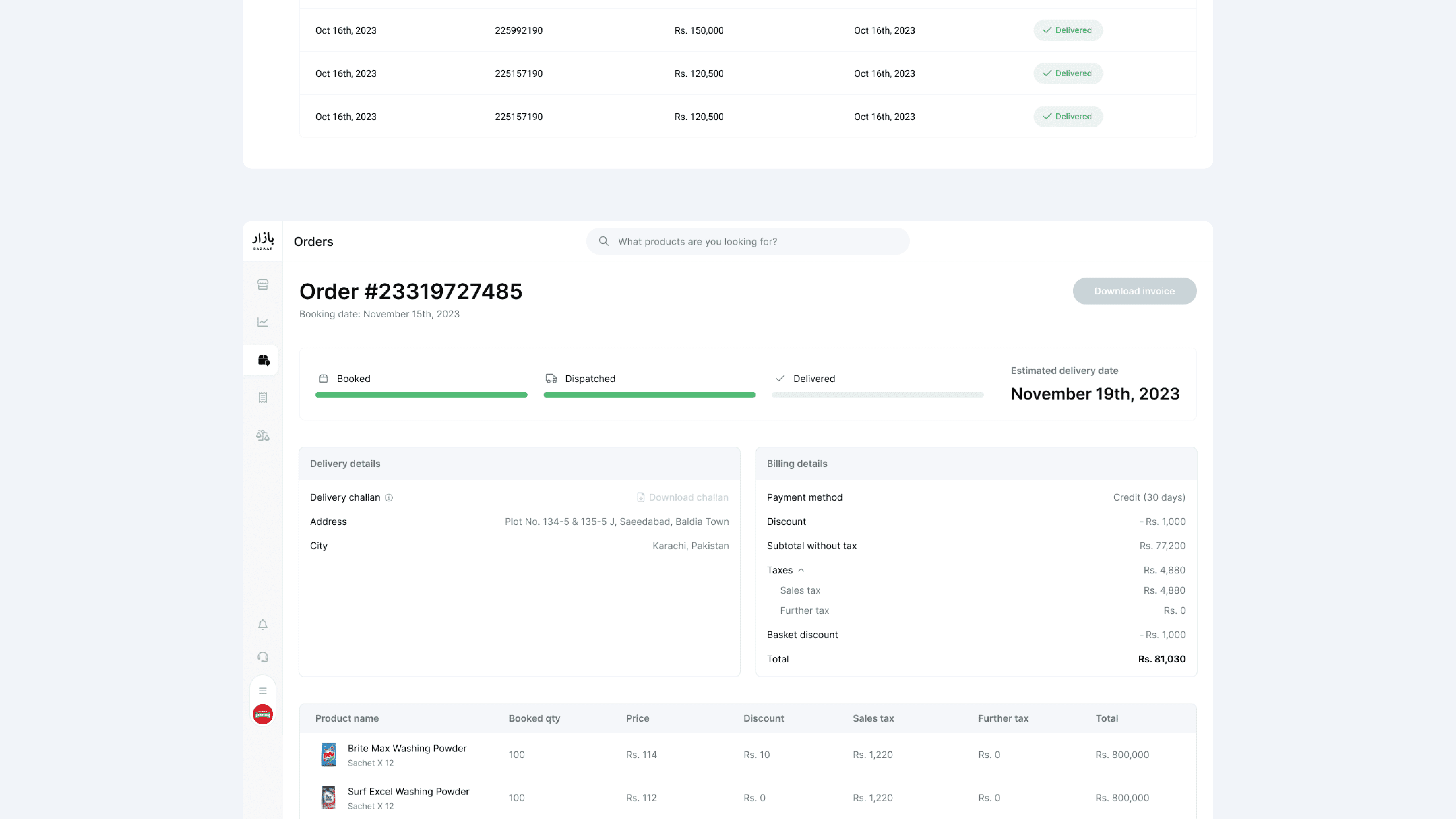
Task: Click the Price column header
Action: point(638,718)
